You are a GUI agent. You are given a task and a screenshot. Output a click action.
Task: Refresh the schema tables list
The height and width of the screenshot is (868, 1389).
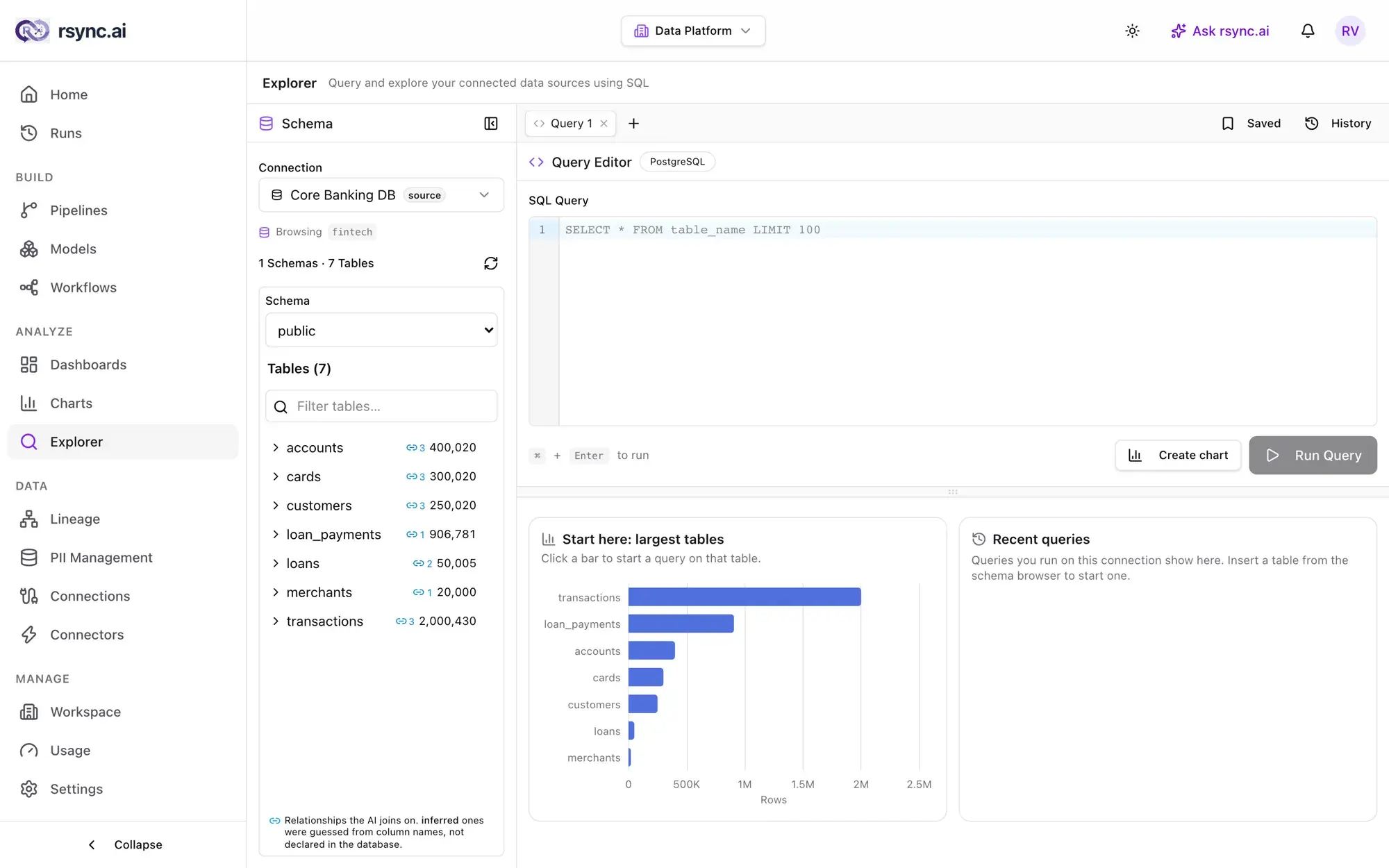(491, 263)
